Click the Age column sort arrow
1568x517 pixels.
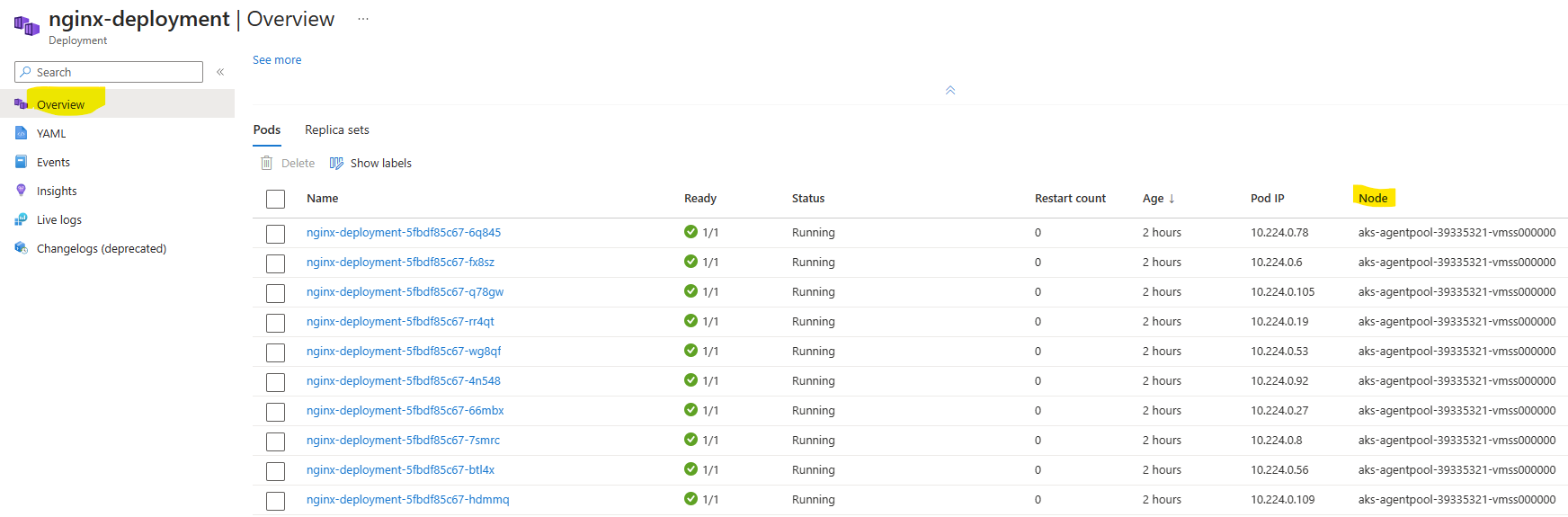1172,199
